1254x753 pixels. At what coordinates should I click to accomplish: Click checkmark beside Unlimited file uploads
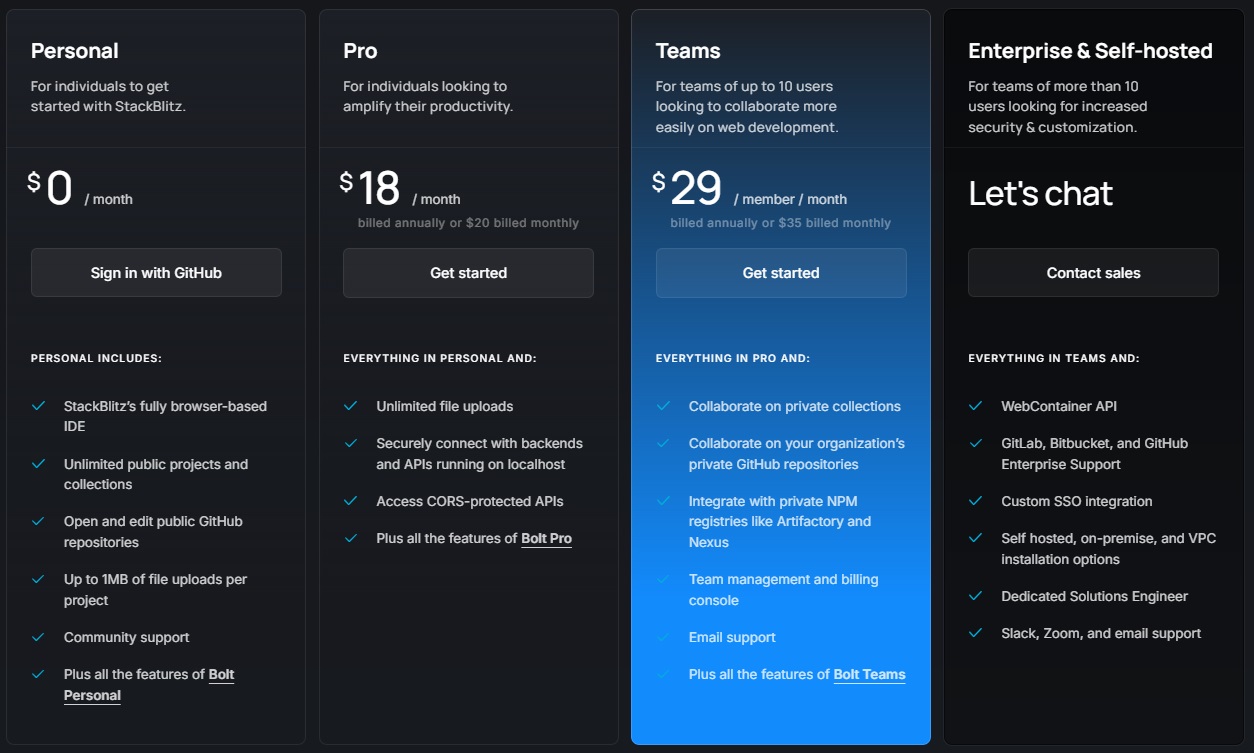point(351,406)
